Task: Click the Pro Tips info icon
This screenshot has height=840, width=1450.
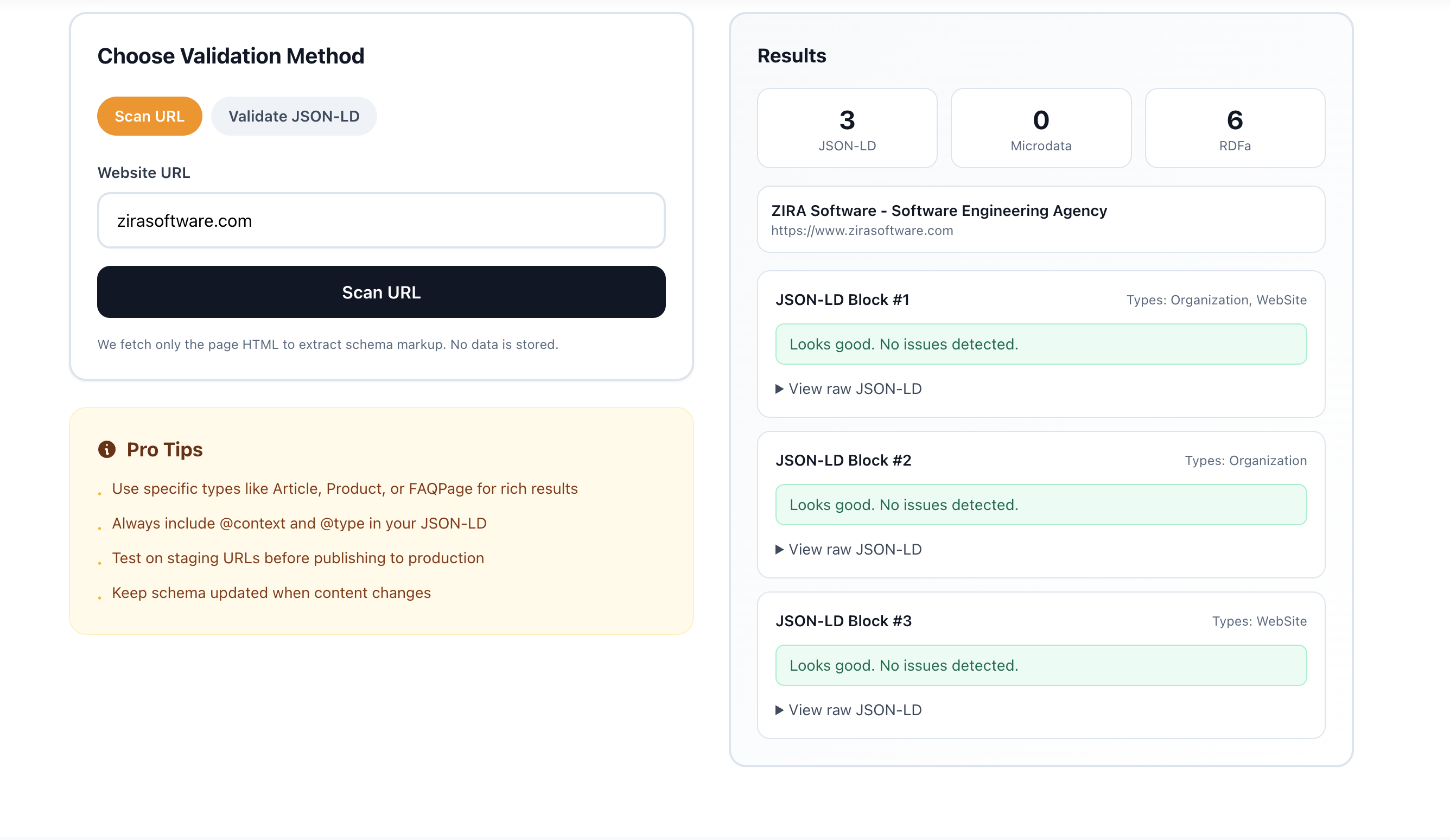Action: [x=107, y=449]
